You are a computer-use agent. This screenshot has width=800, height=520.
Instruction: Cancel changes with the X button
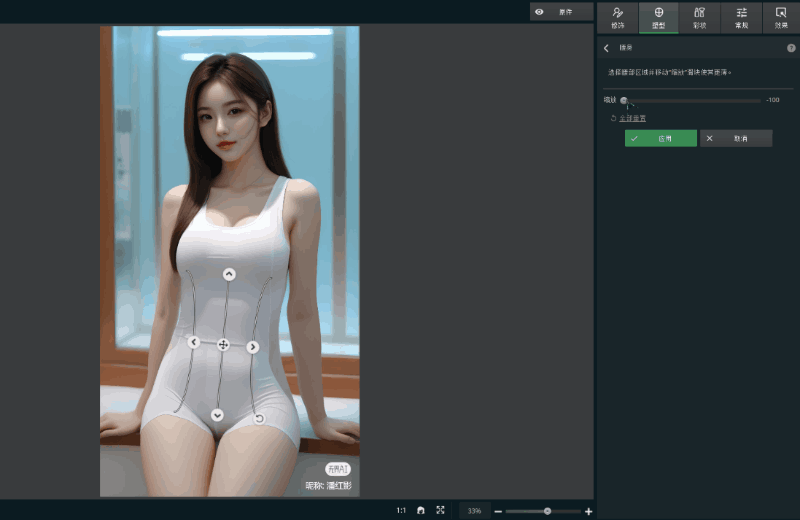coord(736,138)
